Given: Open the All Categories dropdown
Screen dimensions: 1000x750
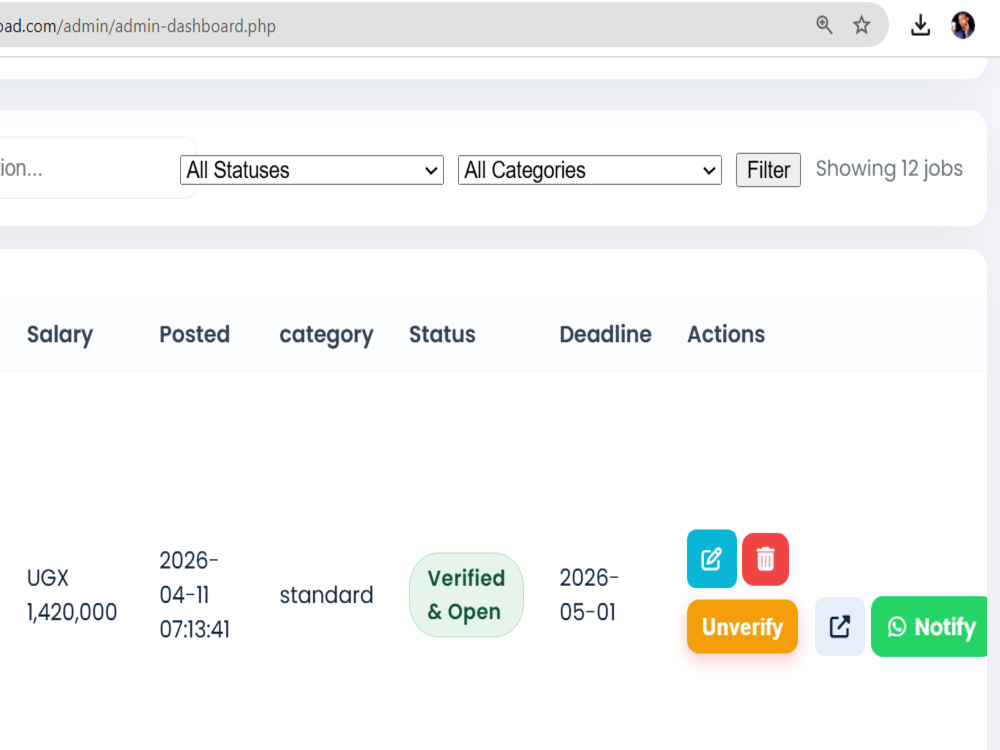Looking at the screenshot, I should click(589, 170).
